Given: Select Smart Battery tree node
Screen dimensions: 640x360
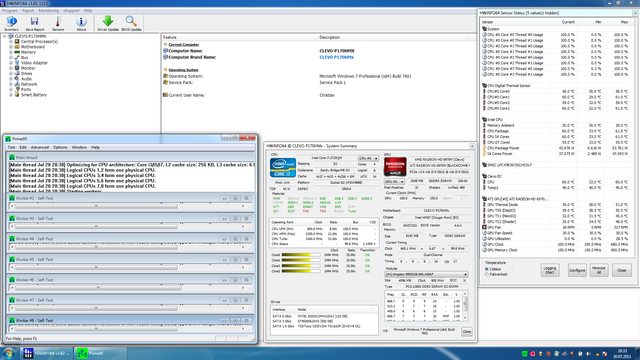Looking at the screenshot, I should (34, 95).
